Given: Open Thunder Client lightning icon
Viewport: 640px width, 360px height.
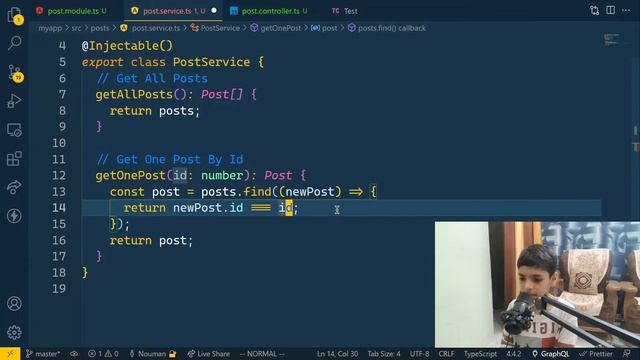Looking at the screenshot, I should 14,216.
